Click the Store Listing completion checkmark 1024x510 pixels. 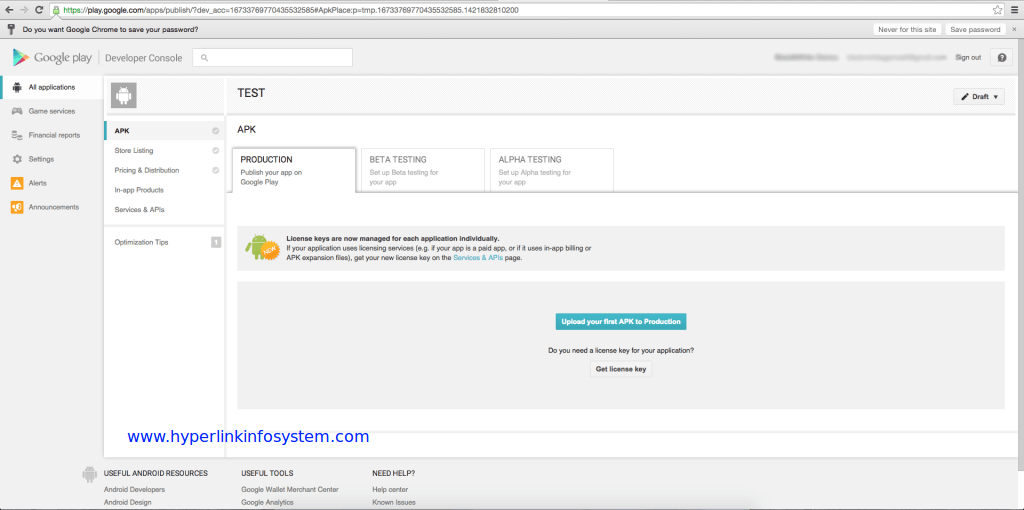[x=216, y=150]
